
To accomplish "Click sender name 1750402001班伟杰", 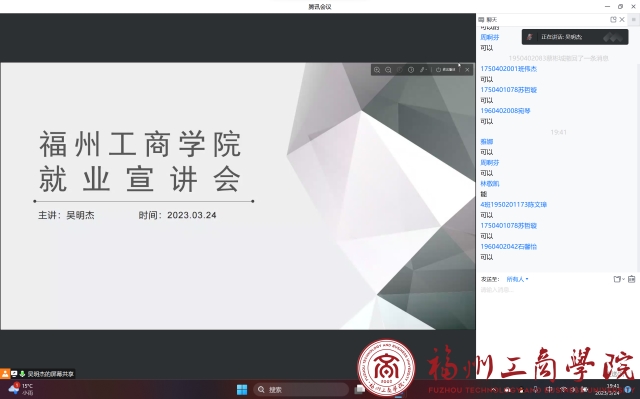I will tap(509, 69).
